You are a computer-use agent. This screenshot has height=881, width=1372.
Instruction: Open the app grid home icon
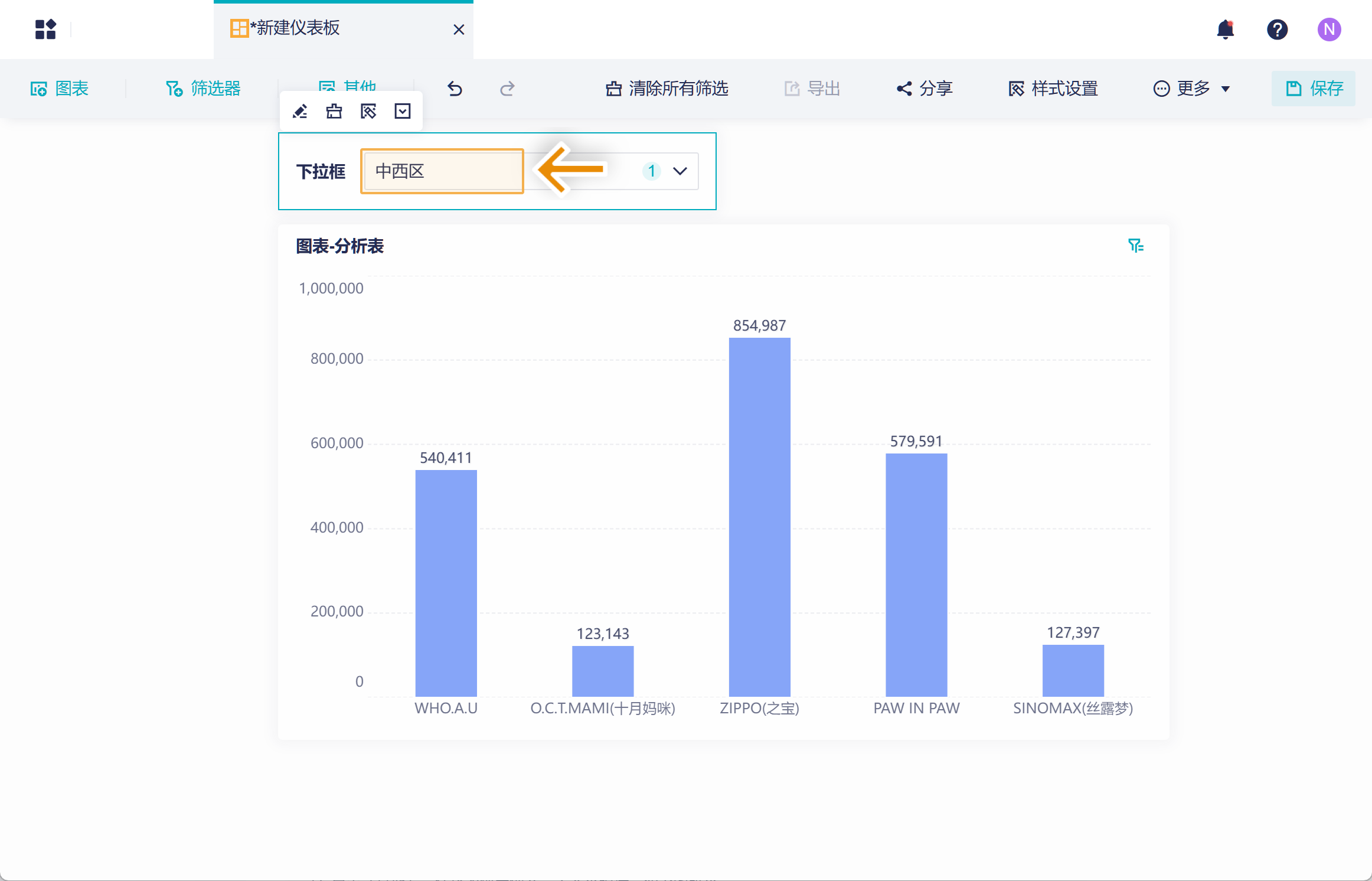click(x=45, y=29)
